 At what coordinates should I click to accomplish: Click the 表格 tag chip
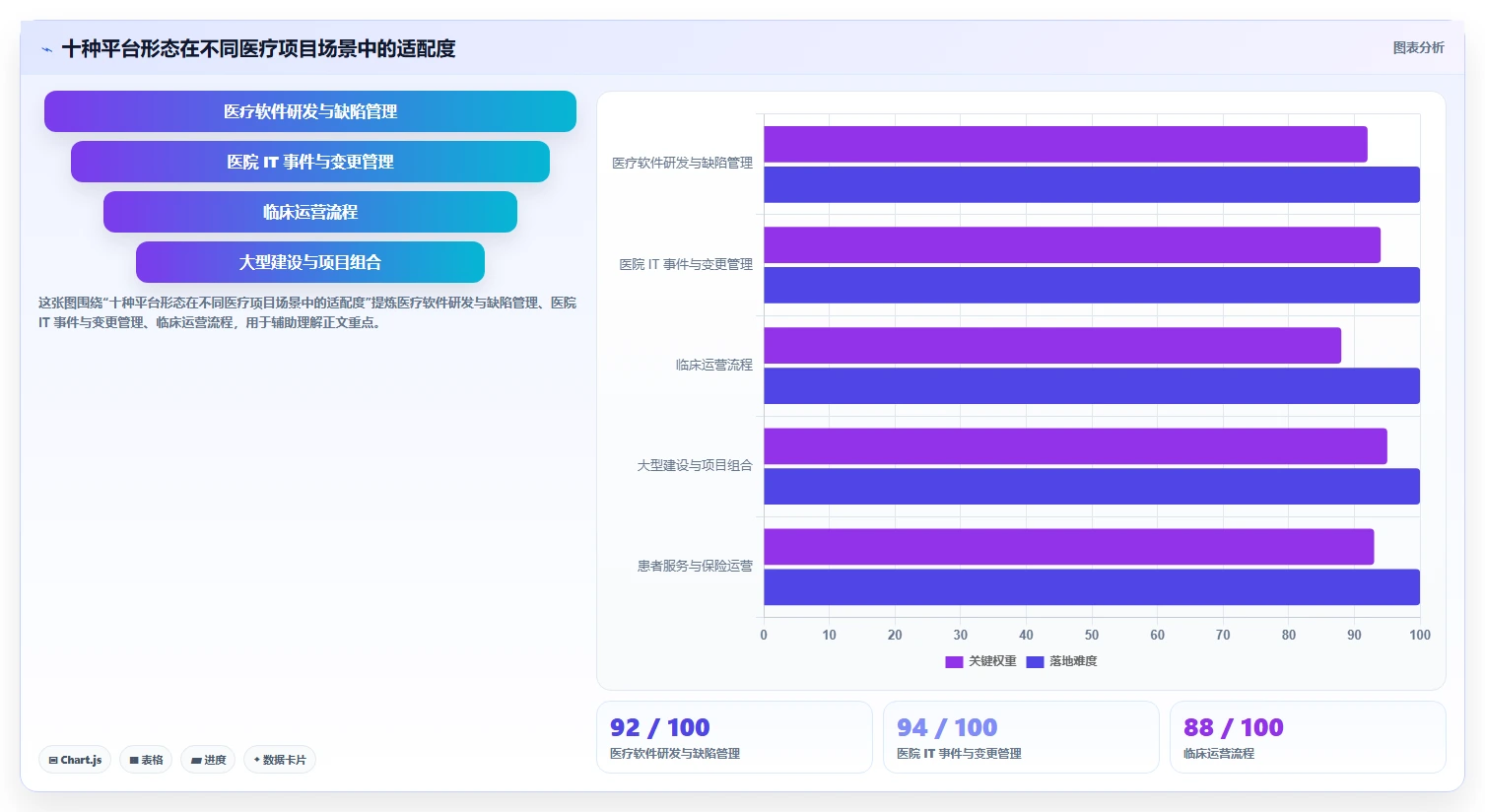[146, 760]
